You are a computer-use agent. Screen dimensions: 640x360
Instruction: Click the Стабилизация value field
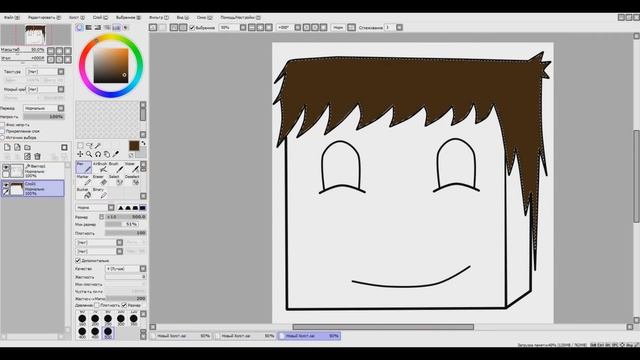pyautogui.click(x=389, y=28)
